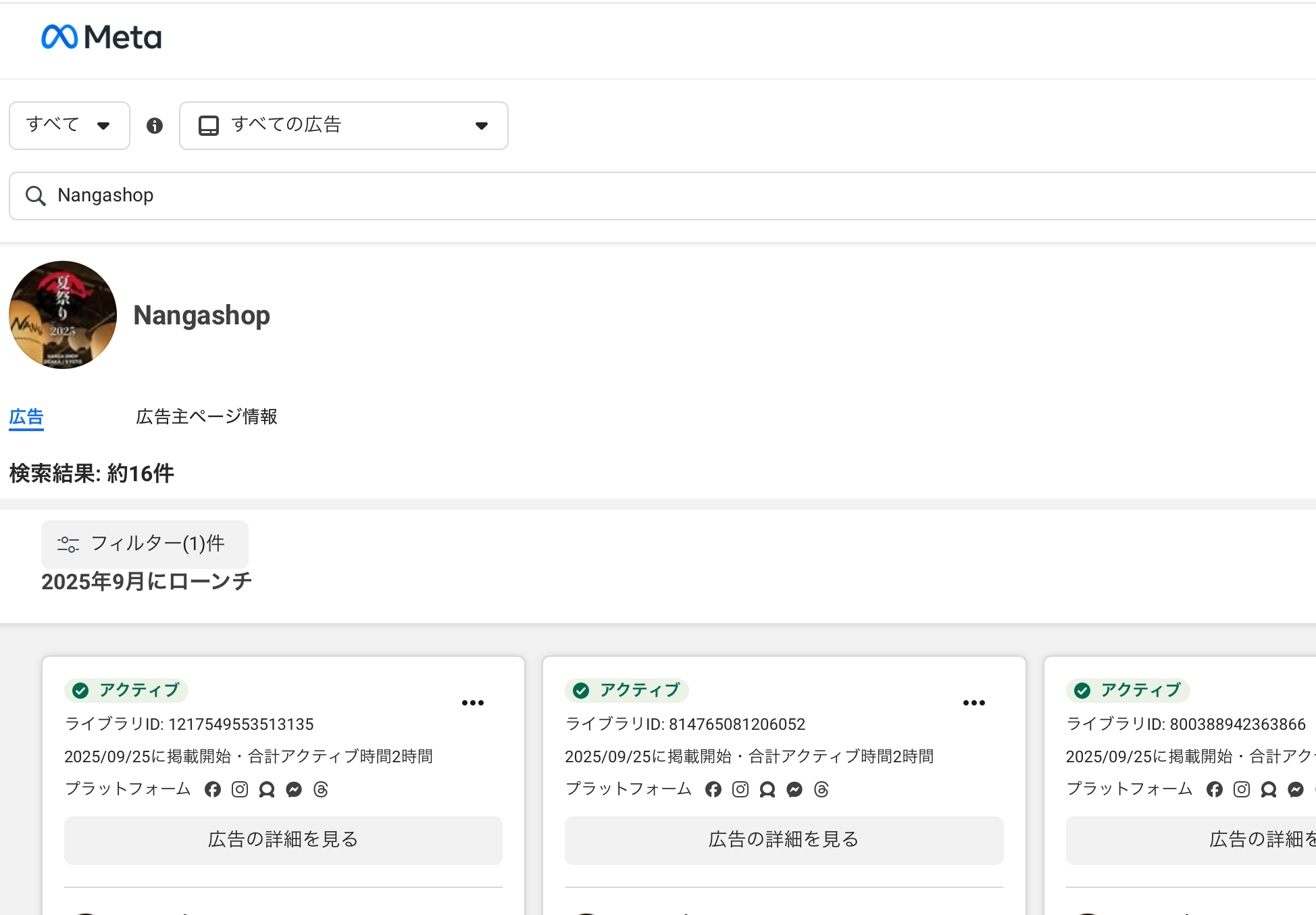Click 広告の詳細を見る on second ad
1316x915 pixels.
pos(784,840)
